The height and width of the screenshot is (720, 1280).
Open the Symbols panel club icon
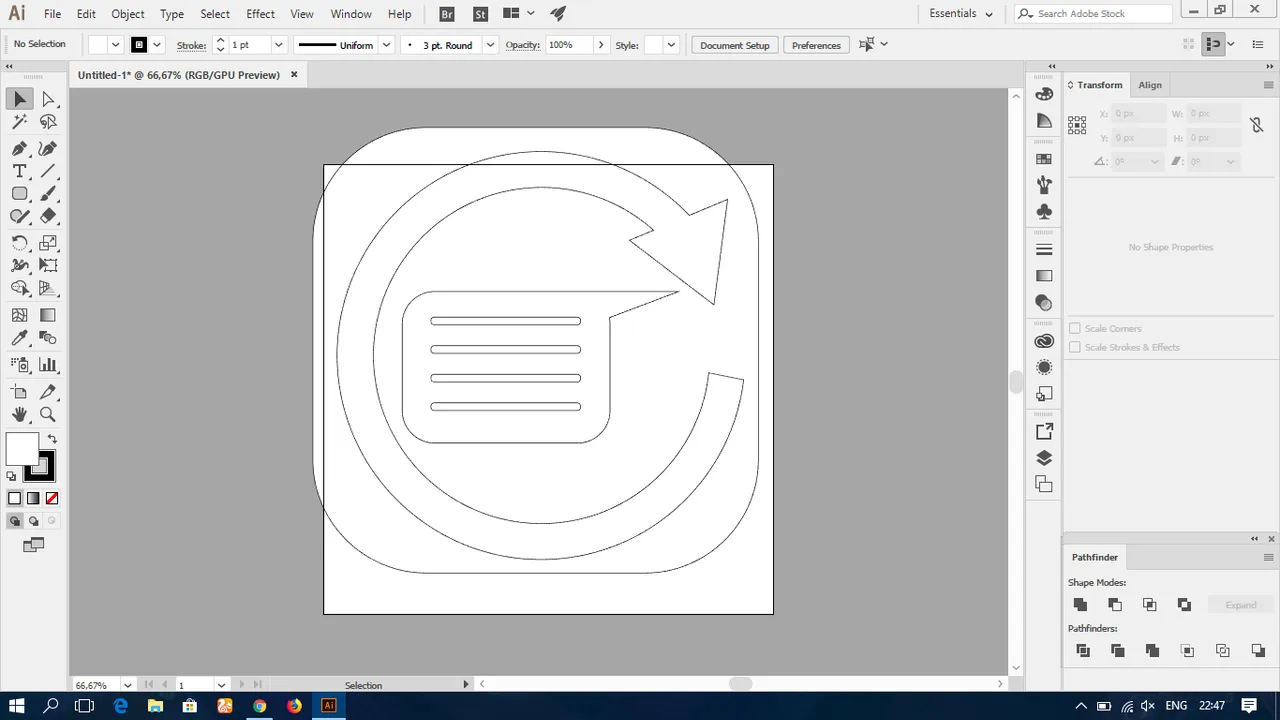[1044, 212]
